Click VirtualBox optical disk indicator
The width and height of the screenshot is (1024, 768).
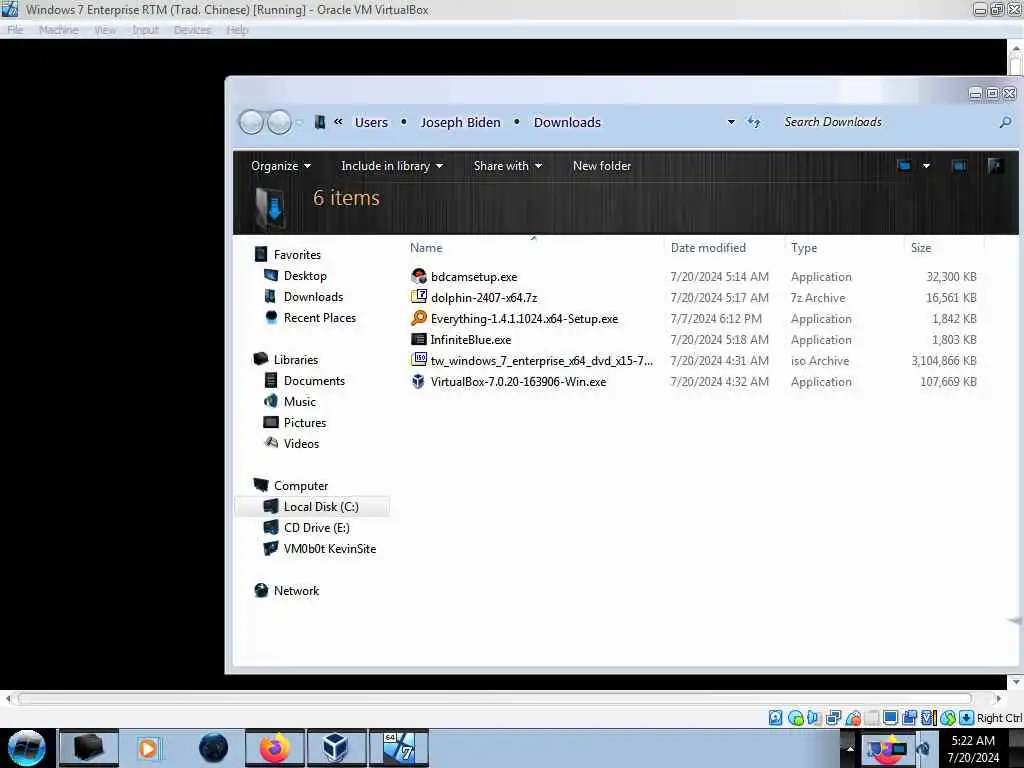click(x=795, y=718)
